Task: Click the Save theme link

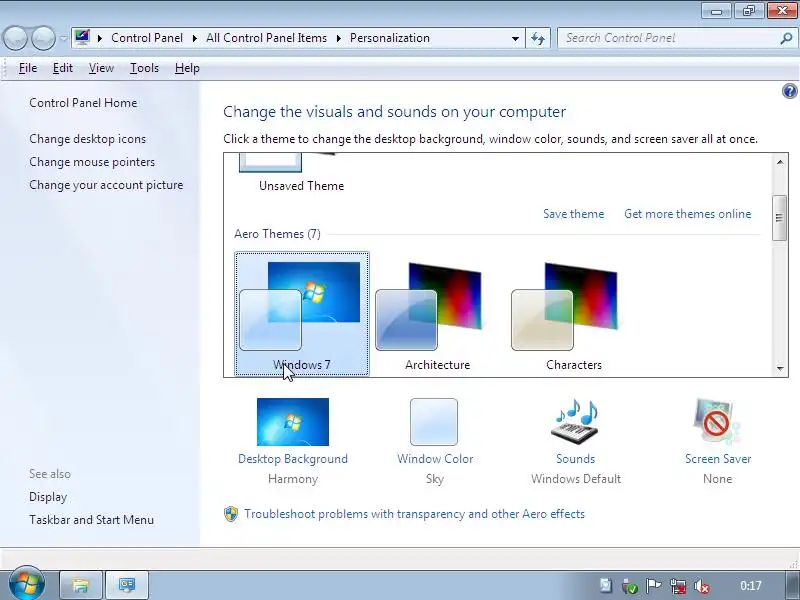Action: click(573, 214)
